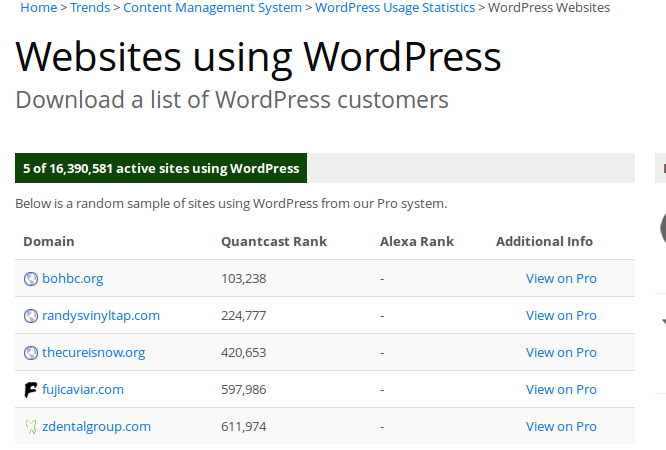Open the fujicaviar.com domain link
Viewport: 666px width, 450px height.
pyautogui.click(x=83, y=390)
